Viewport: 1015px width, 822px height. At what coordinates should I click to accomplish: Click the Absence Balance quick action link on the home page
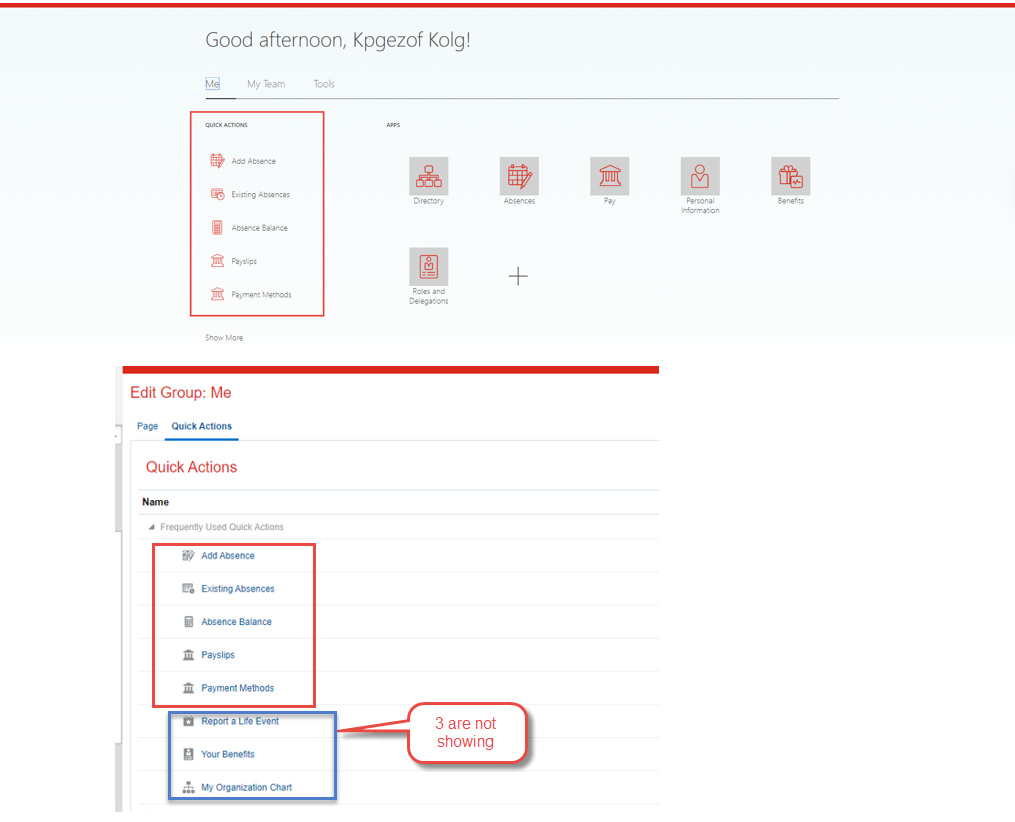click(x=260, y=228)
